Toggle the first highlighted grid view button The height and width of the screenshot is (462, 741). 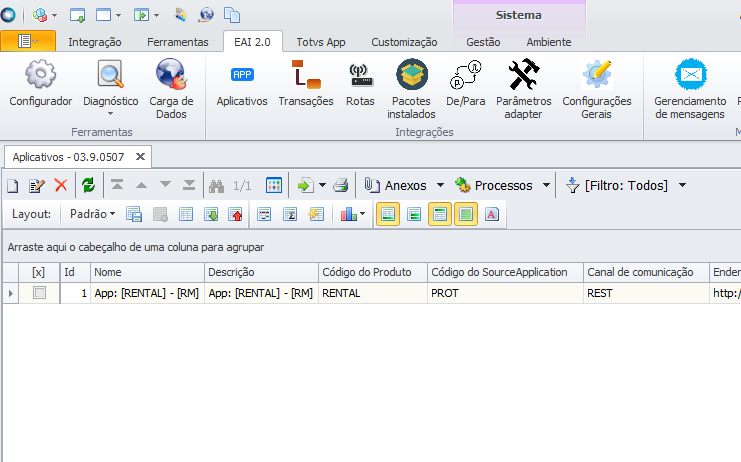[x=388, y=214]
